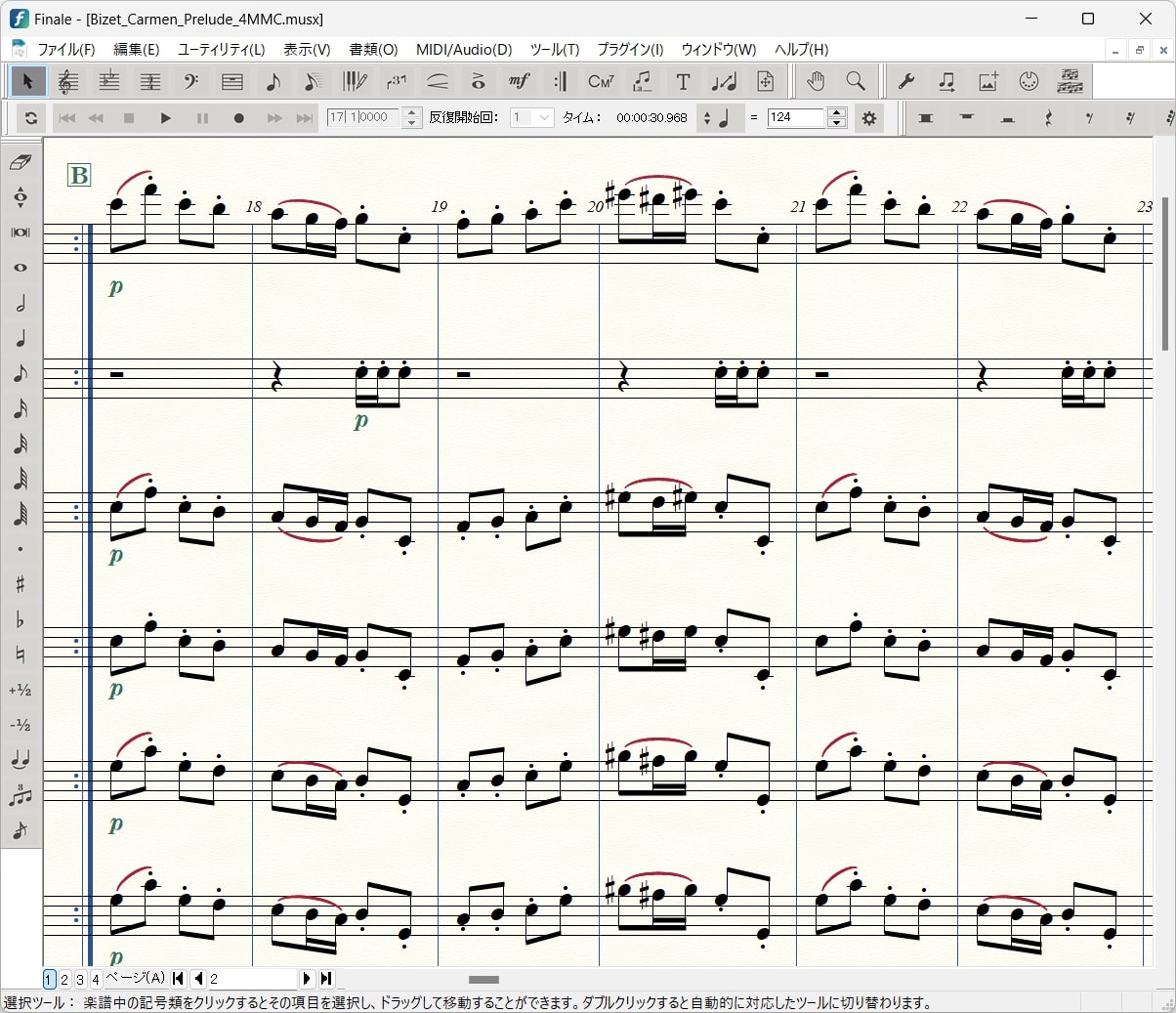
Task: Toggle the augmentation dot tool
Action: 21,549
